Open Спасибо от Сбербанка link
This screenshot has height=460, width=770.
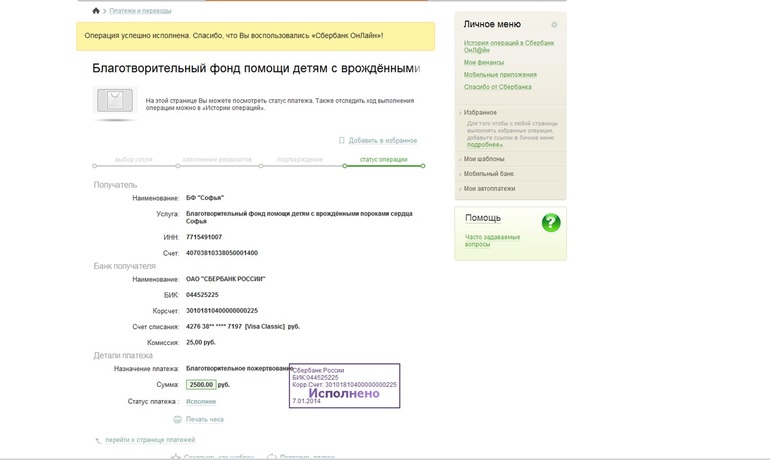(x=497, y=87)
